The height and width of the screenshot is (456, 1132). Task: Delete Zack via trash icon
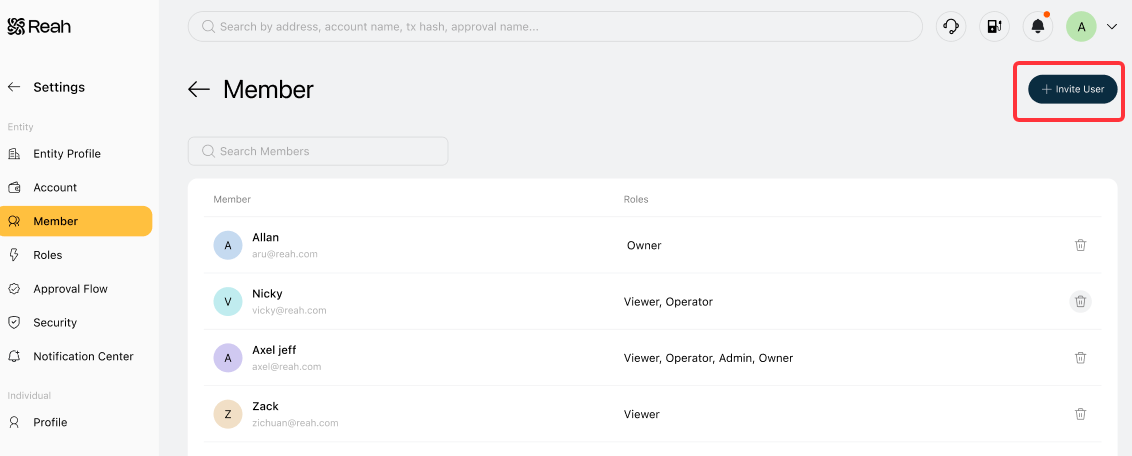tap(1080, 414)
